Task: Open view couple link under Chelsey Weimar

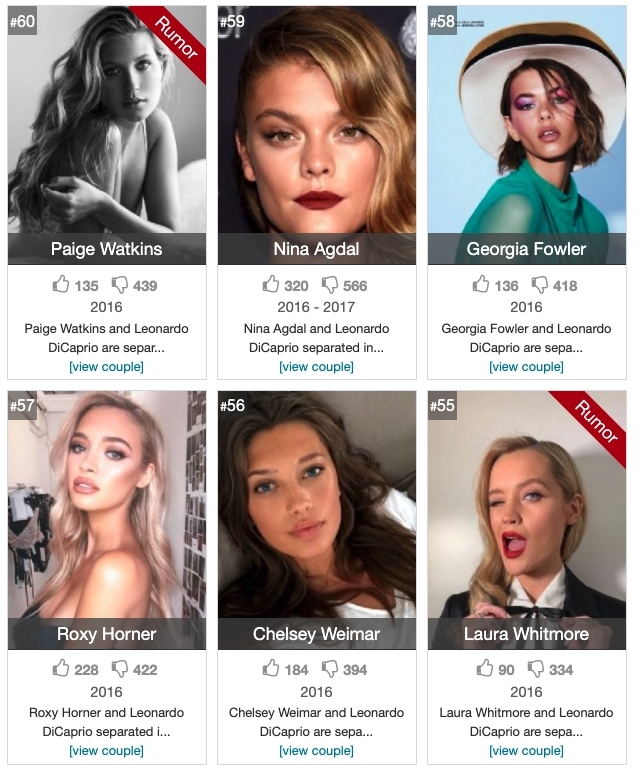Action: coord(316,751)
